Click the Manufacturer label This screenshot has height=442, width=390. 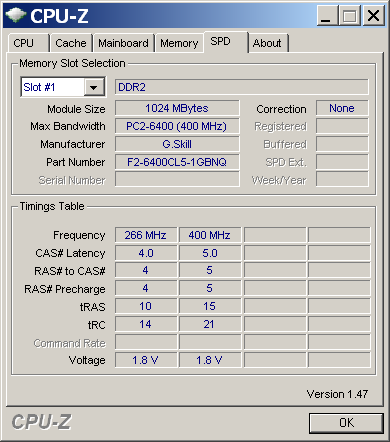click(73, 144)
